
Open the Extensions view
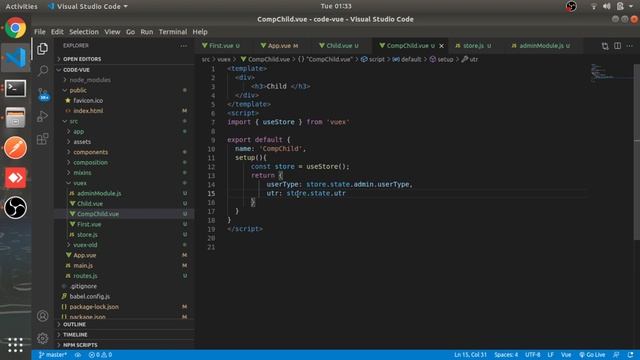(42, 139)
